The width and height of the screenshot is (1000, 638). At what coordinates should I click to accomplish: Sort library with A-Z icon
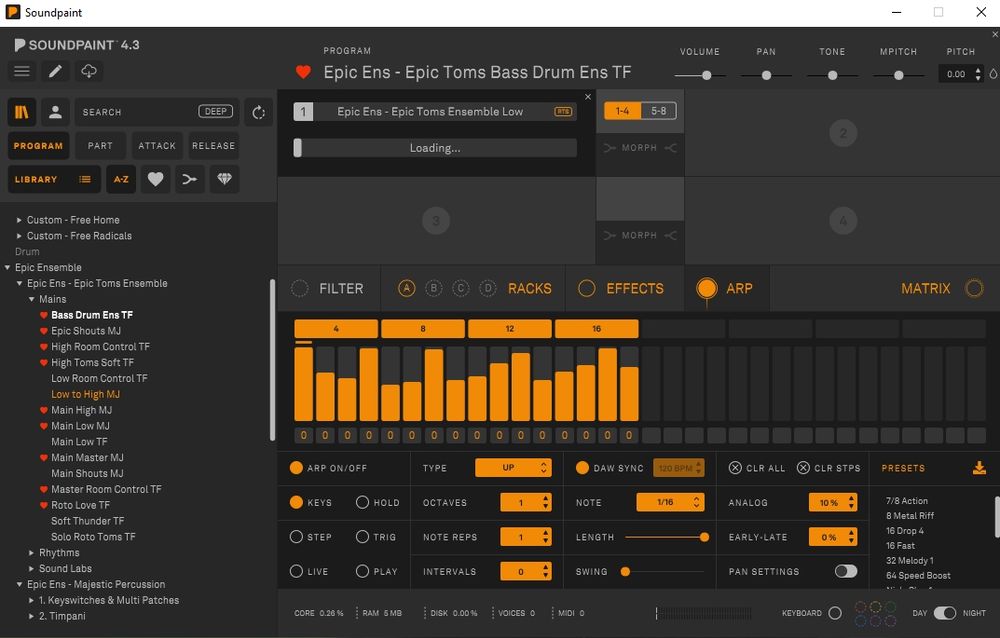(121, 179)
